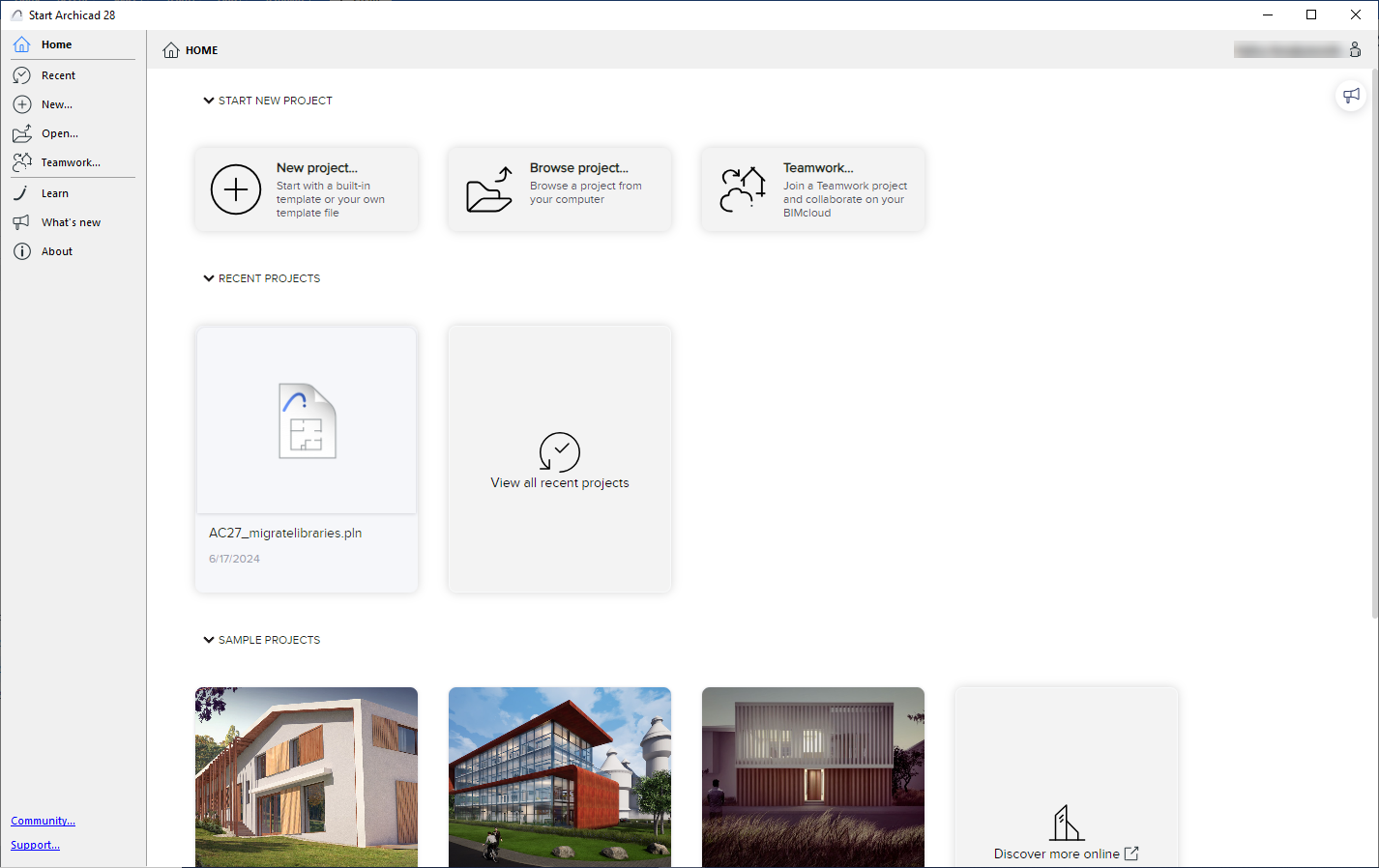
Task: Click the Home house icon in sidebar
Action: click(21, 44)
